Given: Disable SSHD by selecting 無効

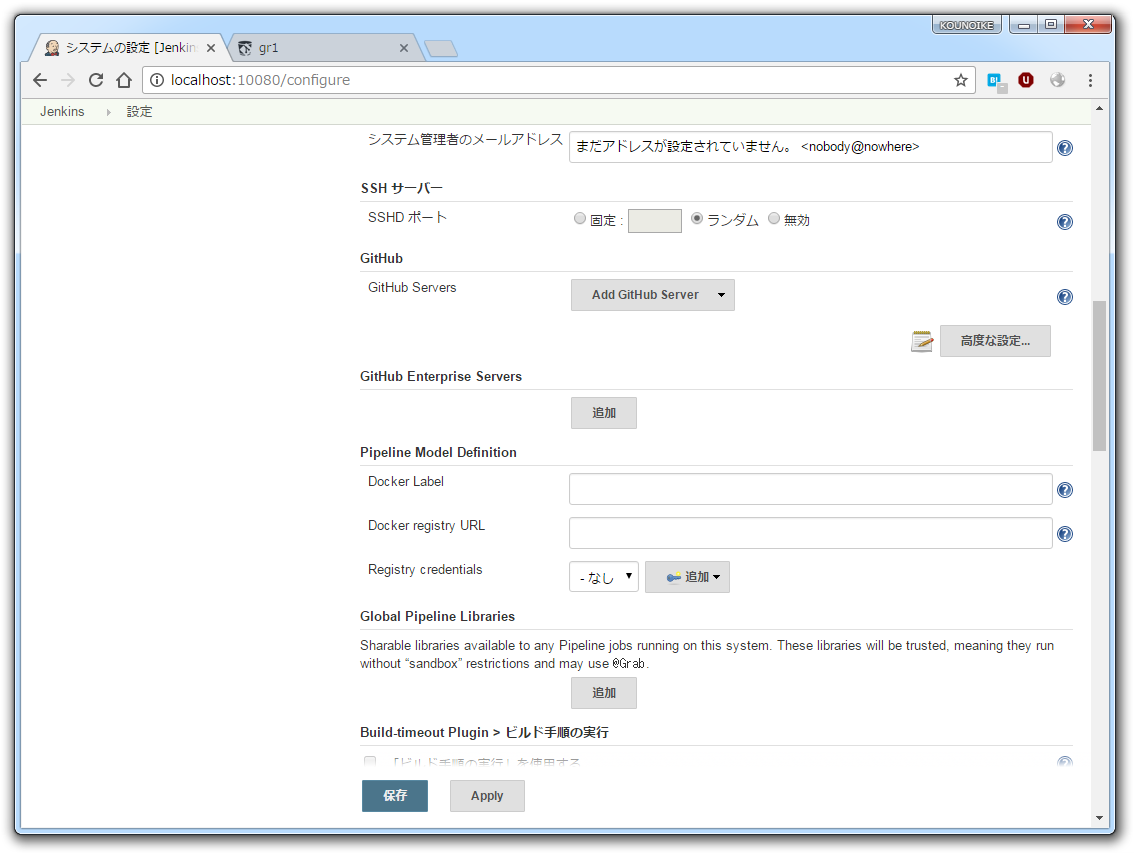Looking at the screenshot, I should 773,218.
